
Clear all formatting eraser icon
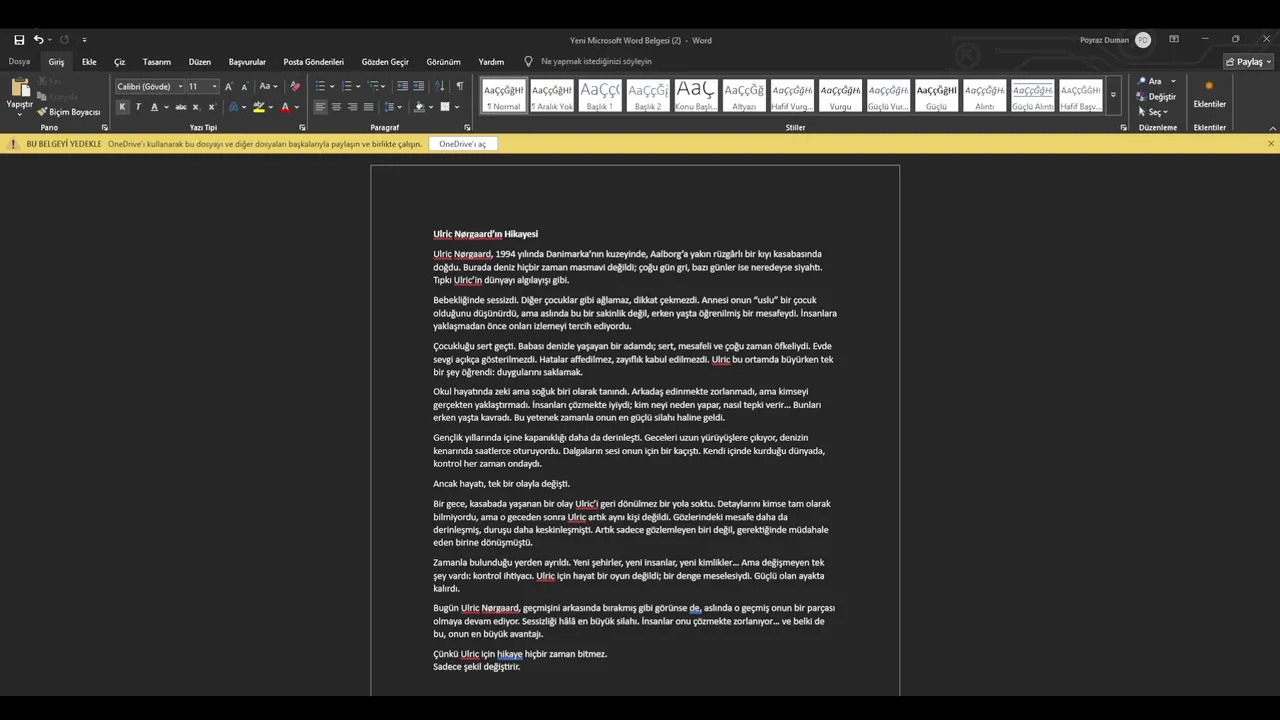(x=294, y=87)
